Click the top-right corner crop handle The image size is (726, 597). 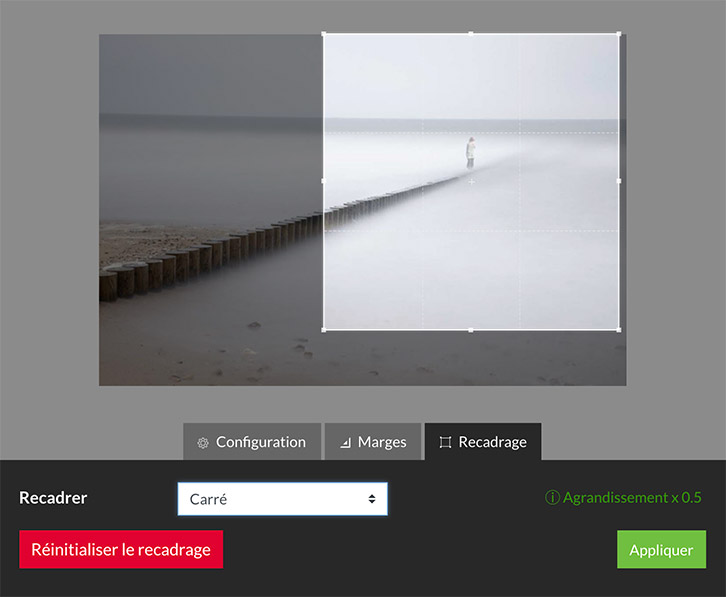point(619,34)
